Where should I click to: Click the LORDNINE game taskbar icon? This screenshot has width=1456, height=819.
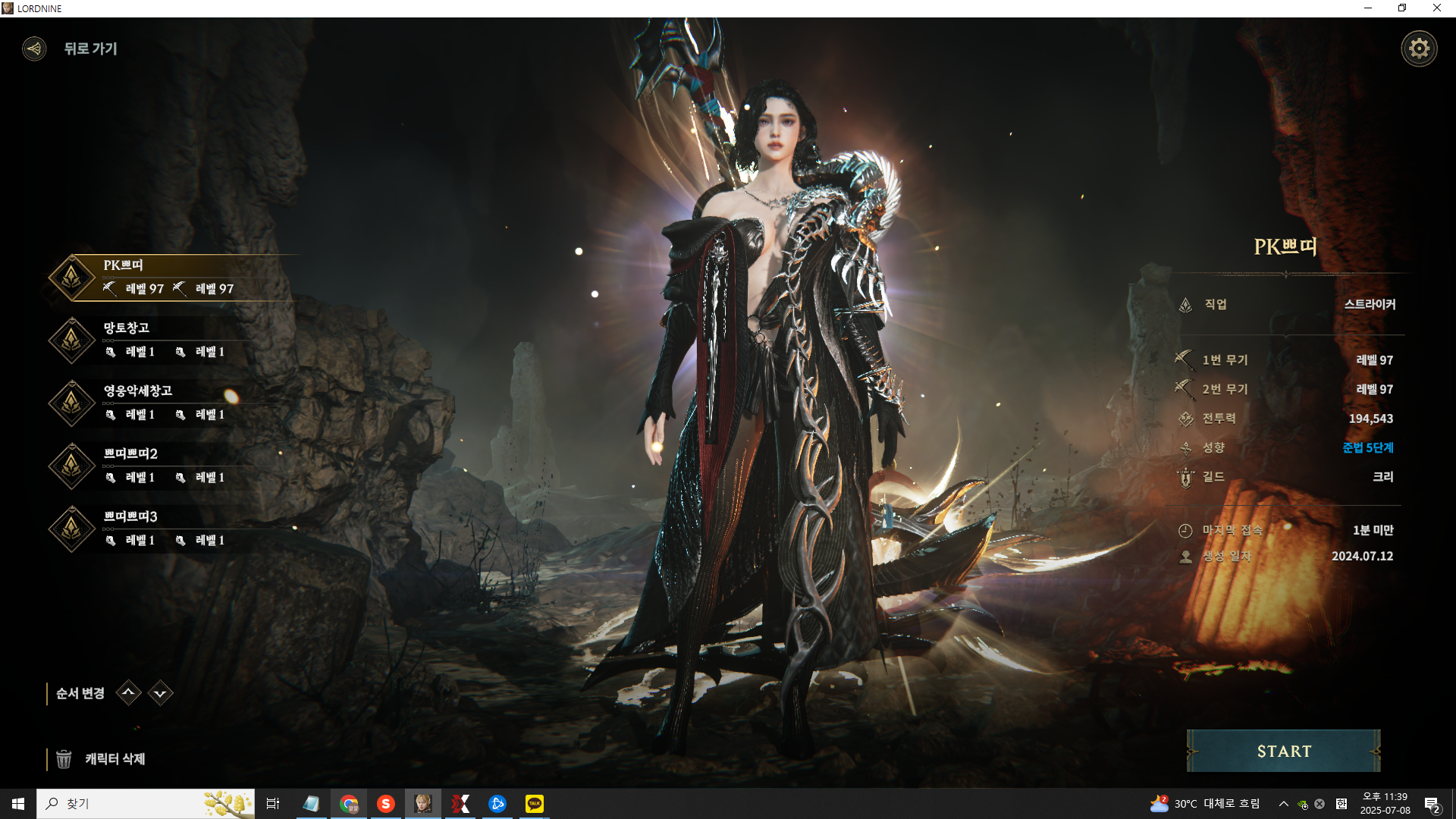423,804
